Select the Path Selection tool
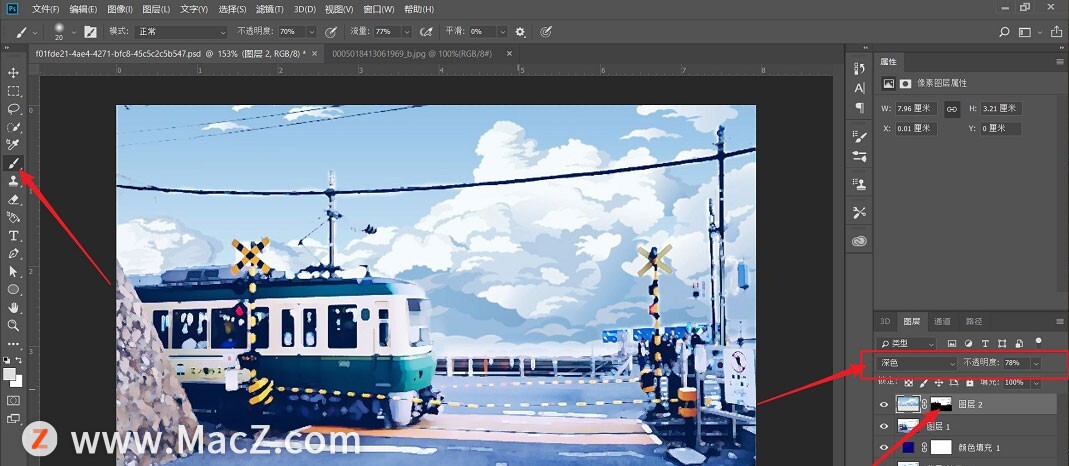 [x=13, y=271]
